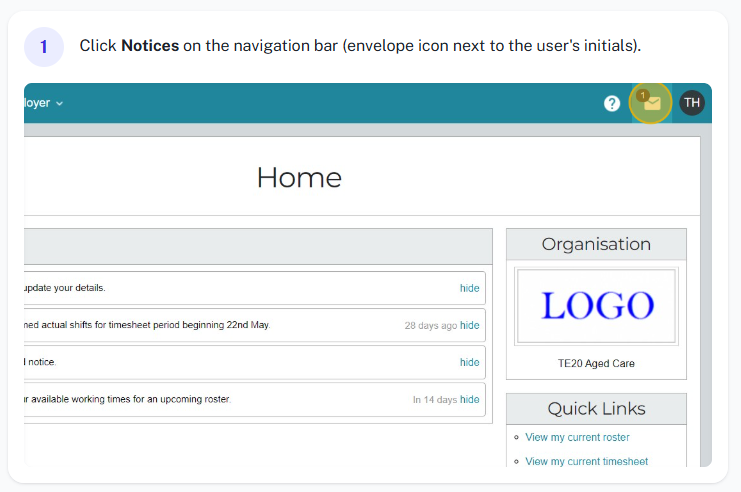Click the '28 days ago' timestamp
741x492 pixels.
431,326
